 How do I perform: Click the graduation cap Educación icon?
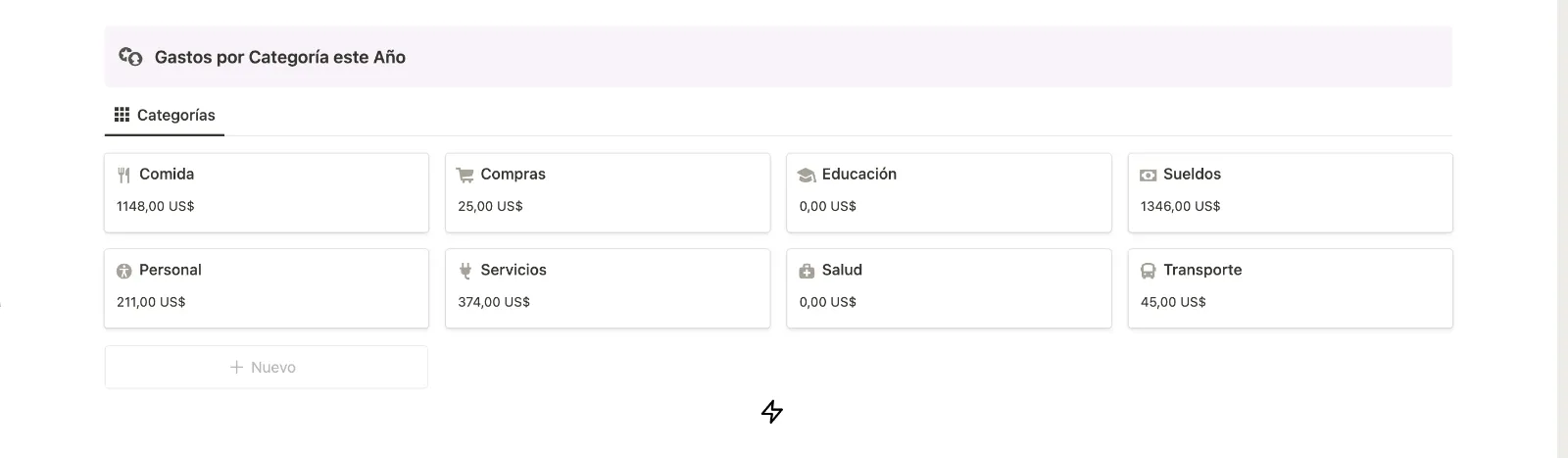coord(807,175)
